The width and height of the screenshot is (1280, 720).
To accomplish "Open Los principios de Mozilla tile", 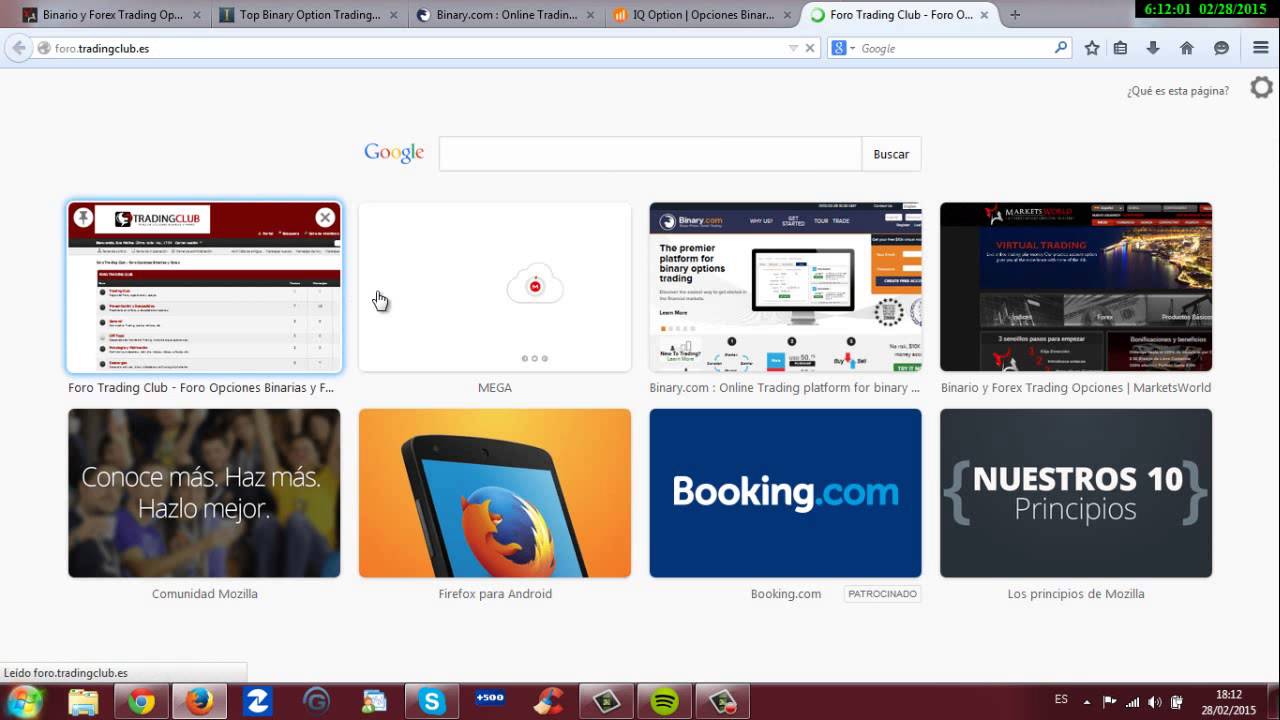I will point(1076,493).
